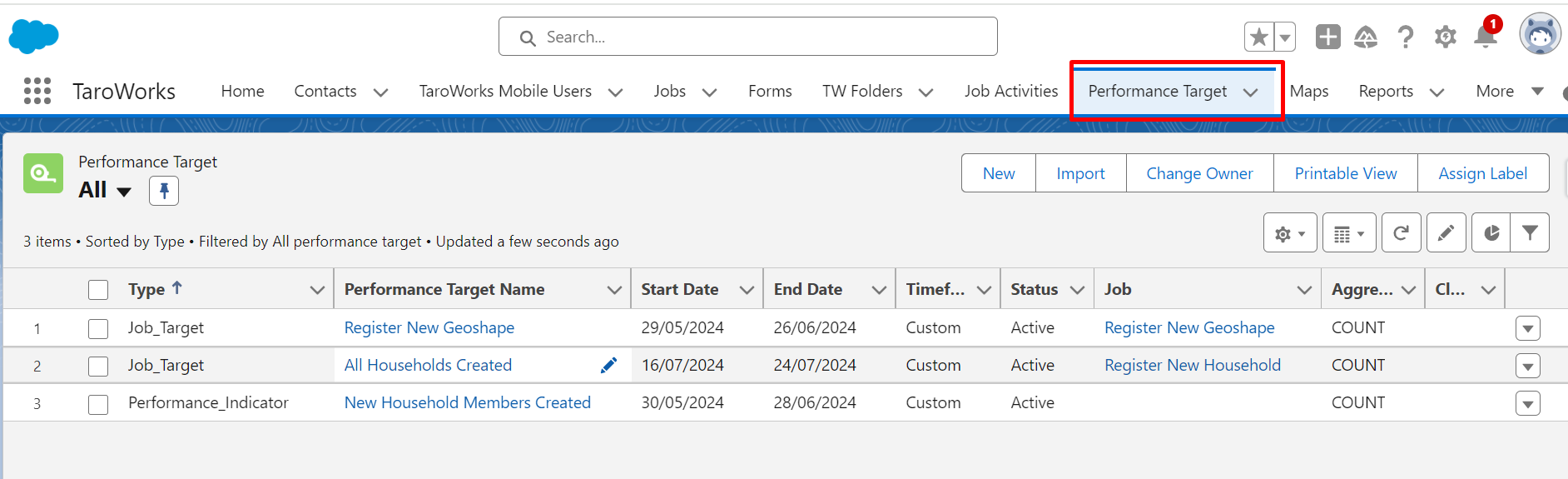Click the global Search field
Viewport: 1568px width, 479px height.
coord(747,37)
